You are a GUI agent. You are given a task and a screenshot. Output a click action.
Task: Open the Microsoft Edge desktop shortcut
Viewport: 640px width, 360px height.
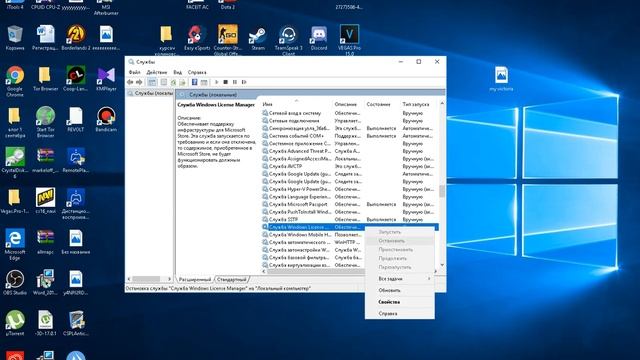tap(15, 244)
